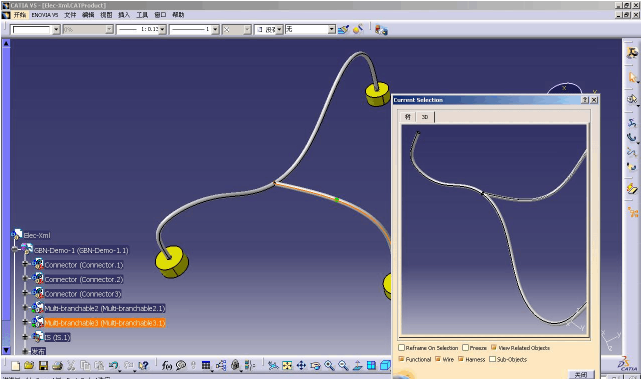Viewport: 641px width, 379px height.
Task: Click the multi-view window icon
Action: (371, 366)
